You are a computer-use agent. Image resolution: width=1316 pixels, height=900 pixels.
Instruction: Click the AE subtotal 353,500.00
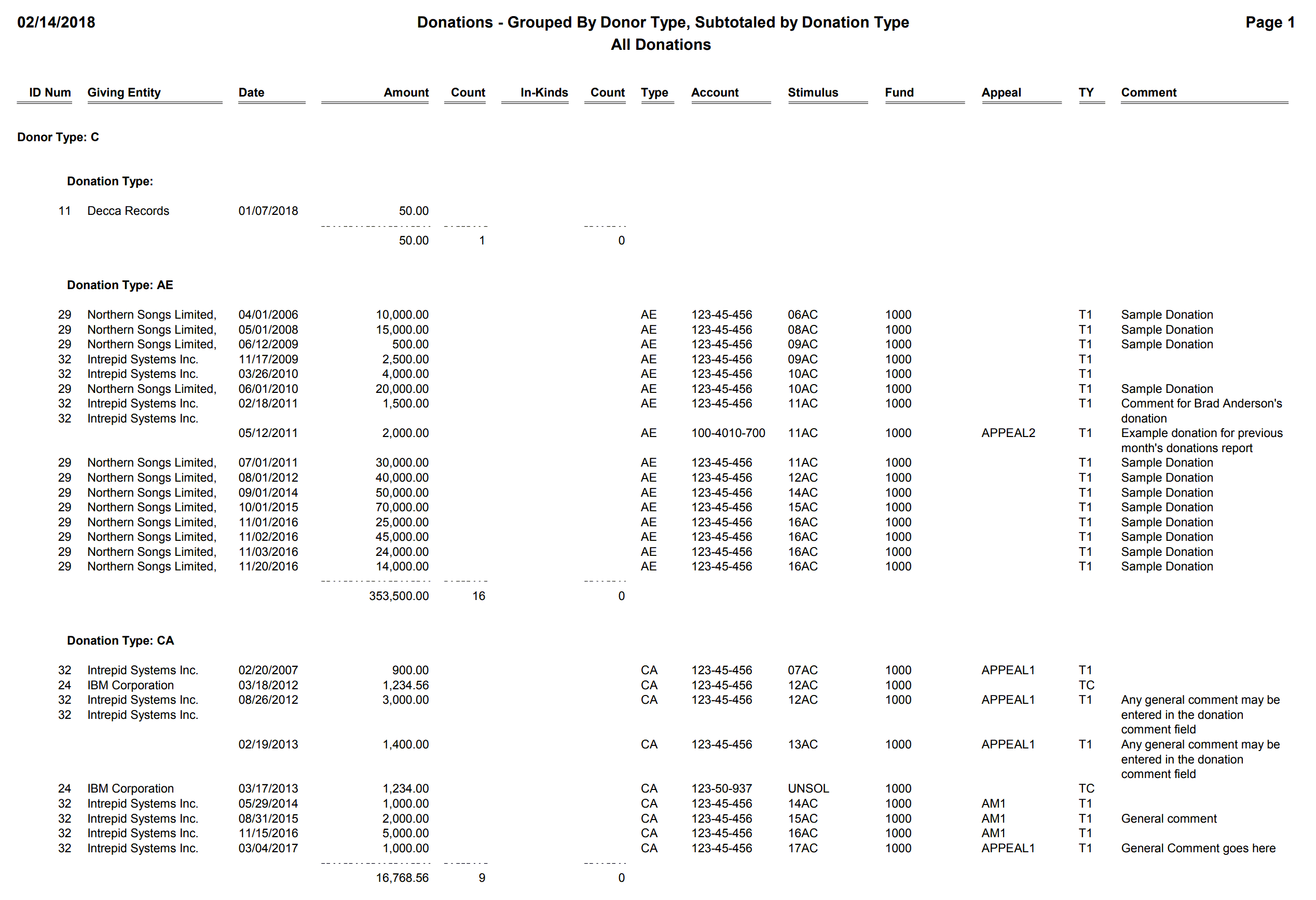pyautogui.click(x=399, y=596)
